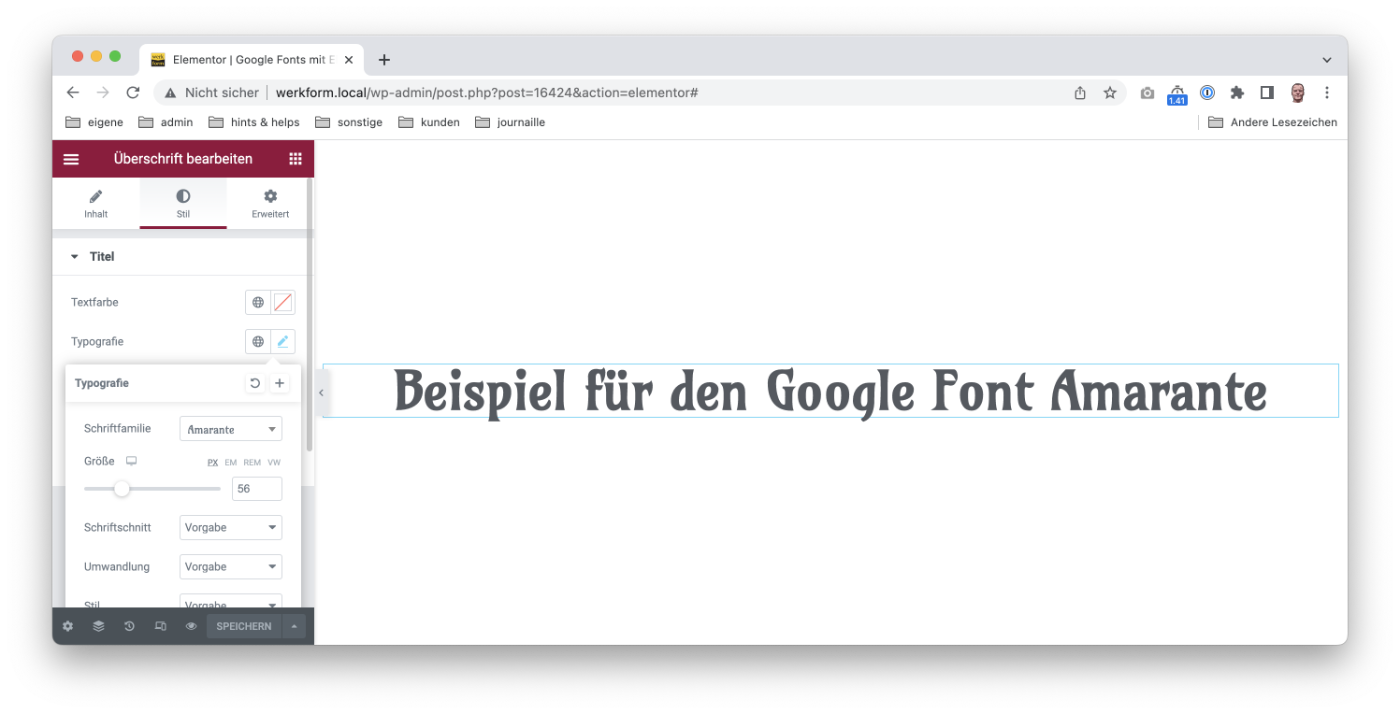Open the Schriftschnitt dropdown
This screenshot has width=1400, height=714.
click(x=231, y=527)
